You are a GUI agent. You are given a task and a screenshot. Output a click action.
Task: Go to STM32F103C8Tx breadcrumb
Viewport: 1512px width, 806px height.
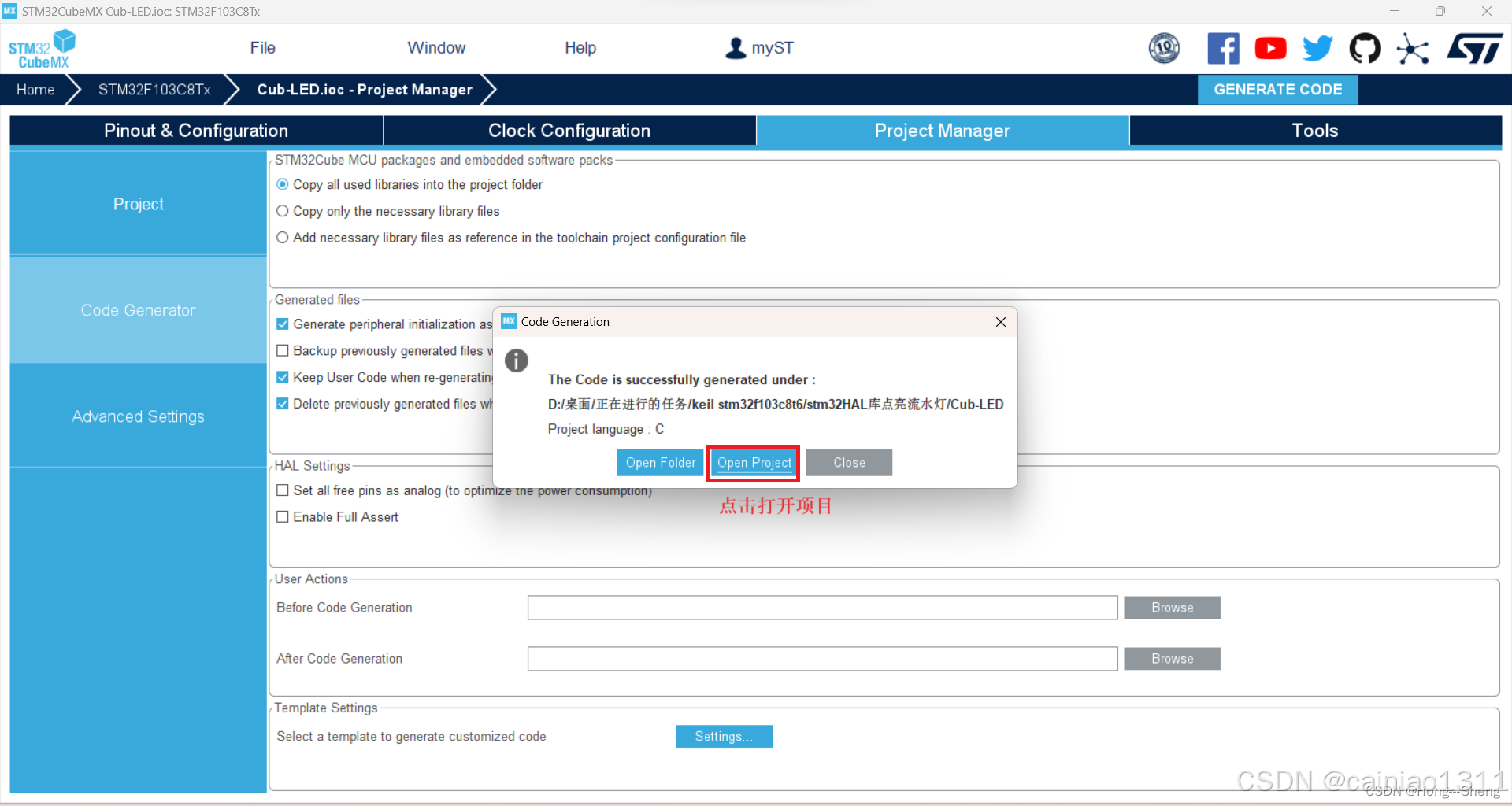(x=154, y=90)
